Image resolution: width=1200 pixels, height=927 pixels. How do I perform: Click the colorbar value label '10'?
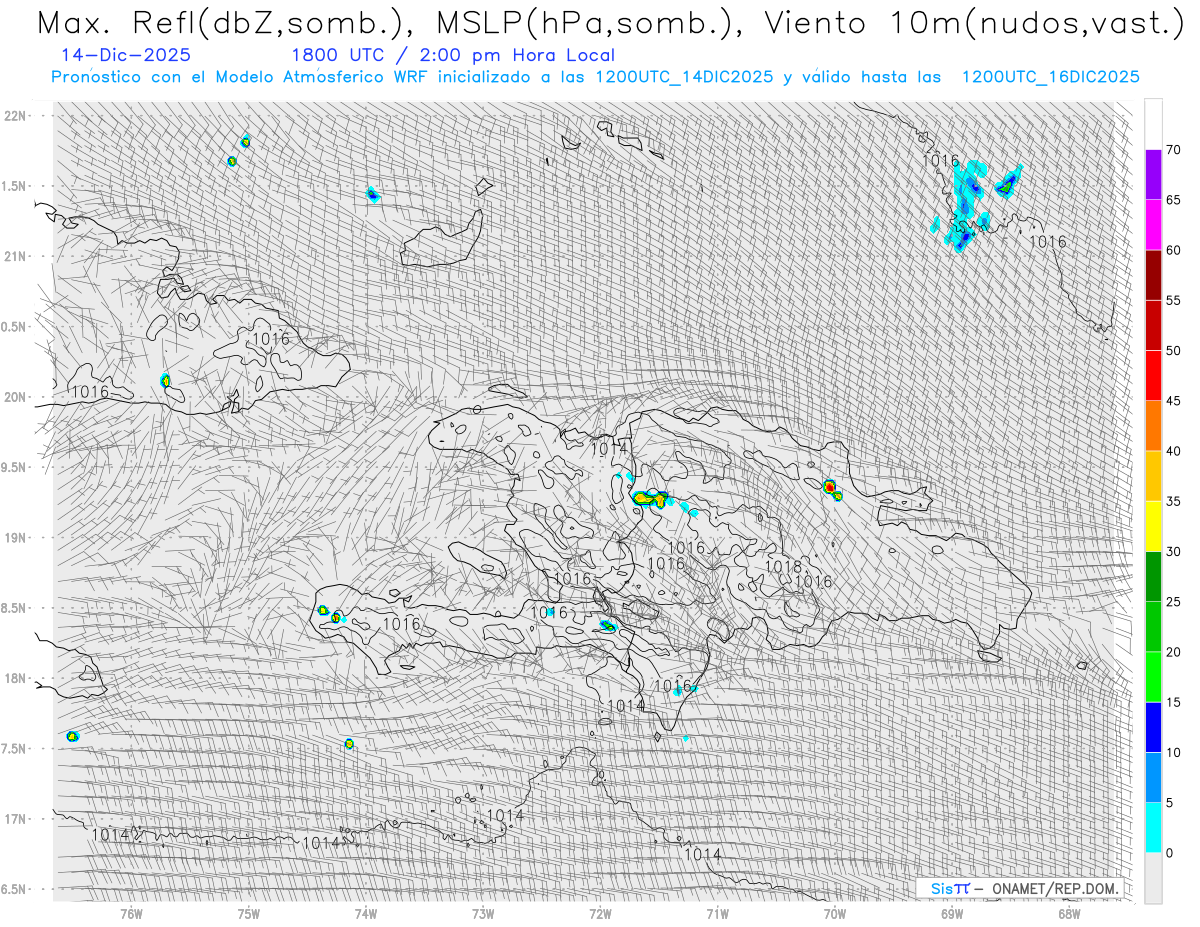(x=1173, y=752)
